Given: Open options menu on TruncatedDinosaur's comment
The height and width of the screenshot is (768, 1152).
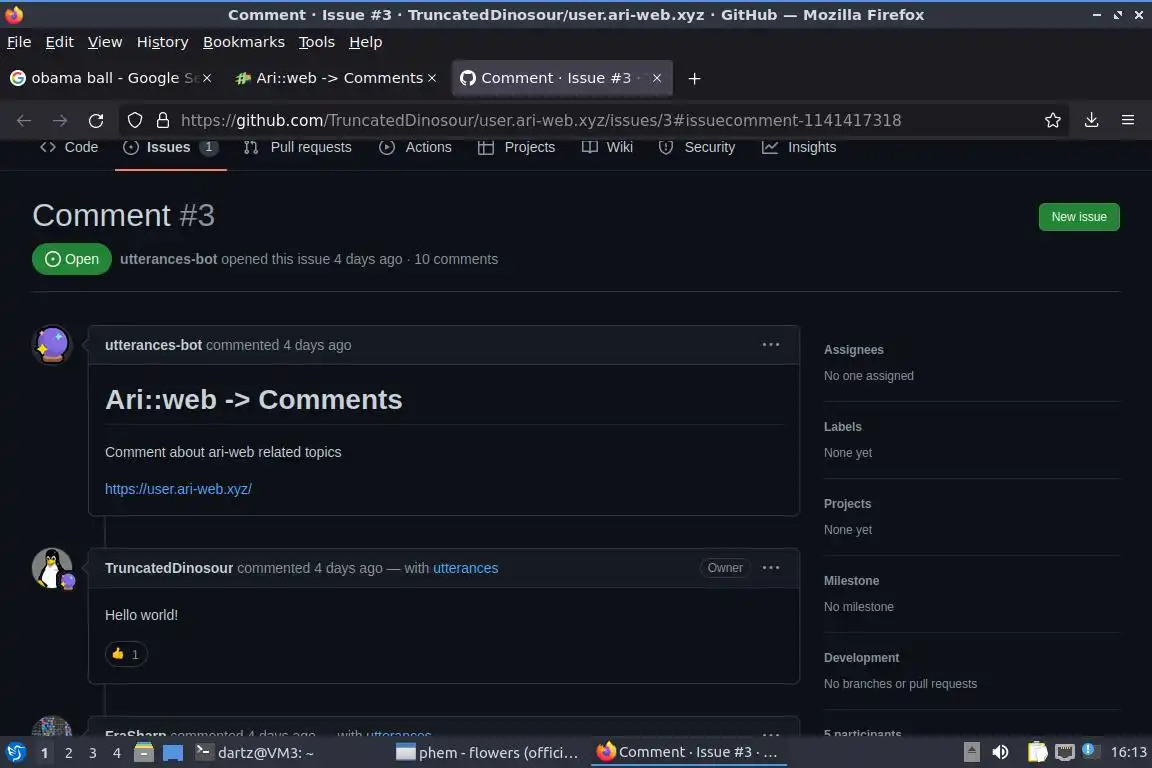Looking at the screenshot, I should (x=770, y=568).
